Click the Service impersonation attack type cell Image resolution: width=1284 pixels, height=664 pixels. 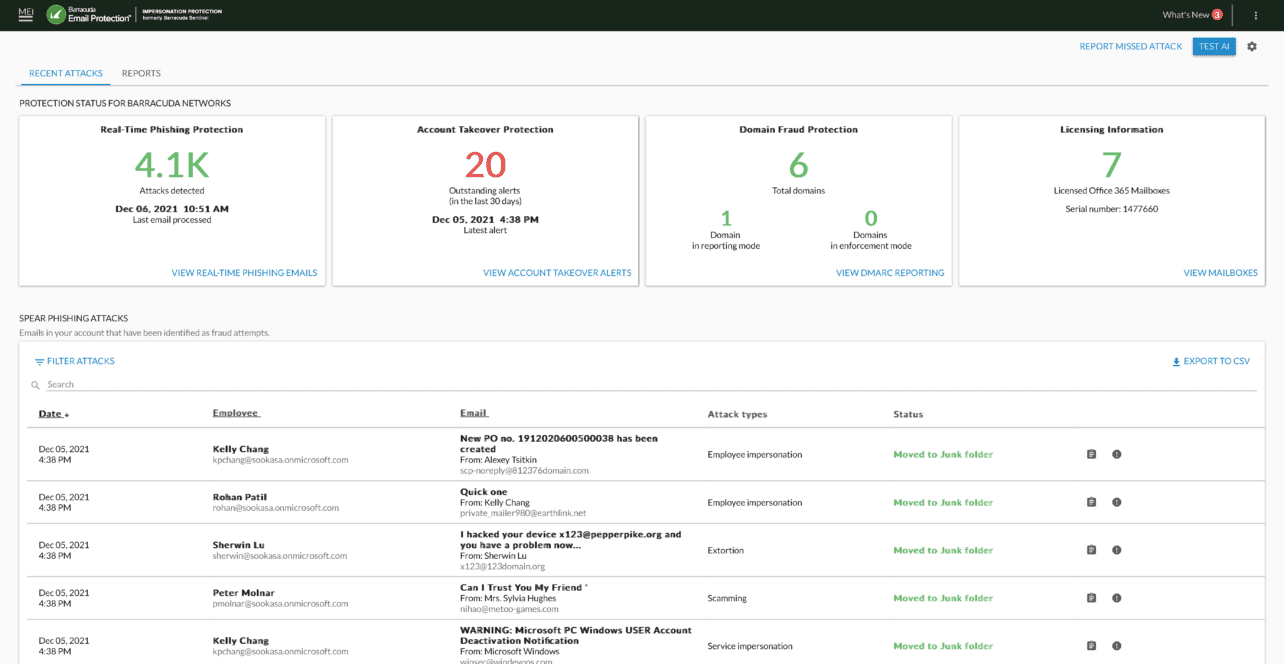coord(751,646)
